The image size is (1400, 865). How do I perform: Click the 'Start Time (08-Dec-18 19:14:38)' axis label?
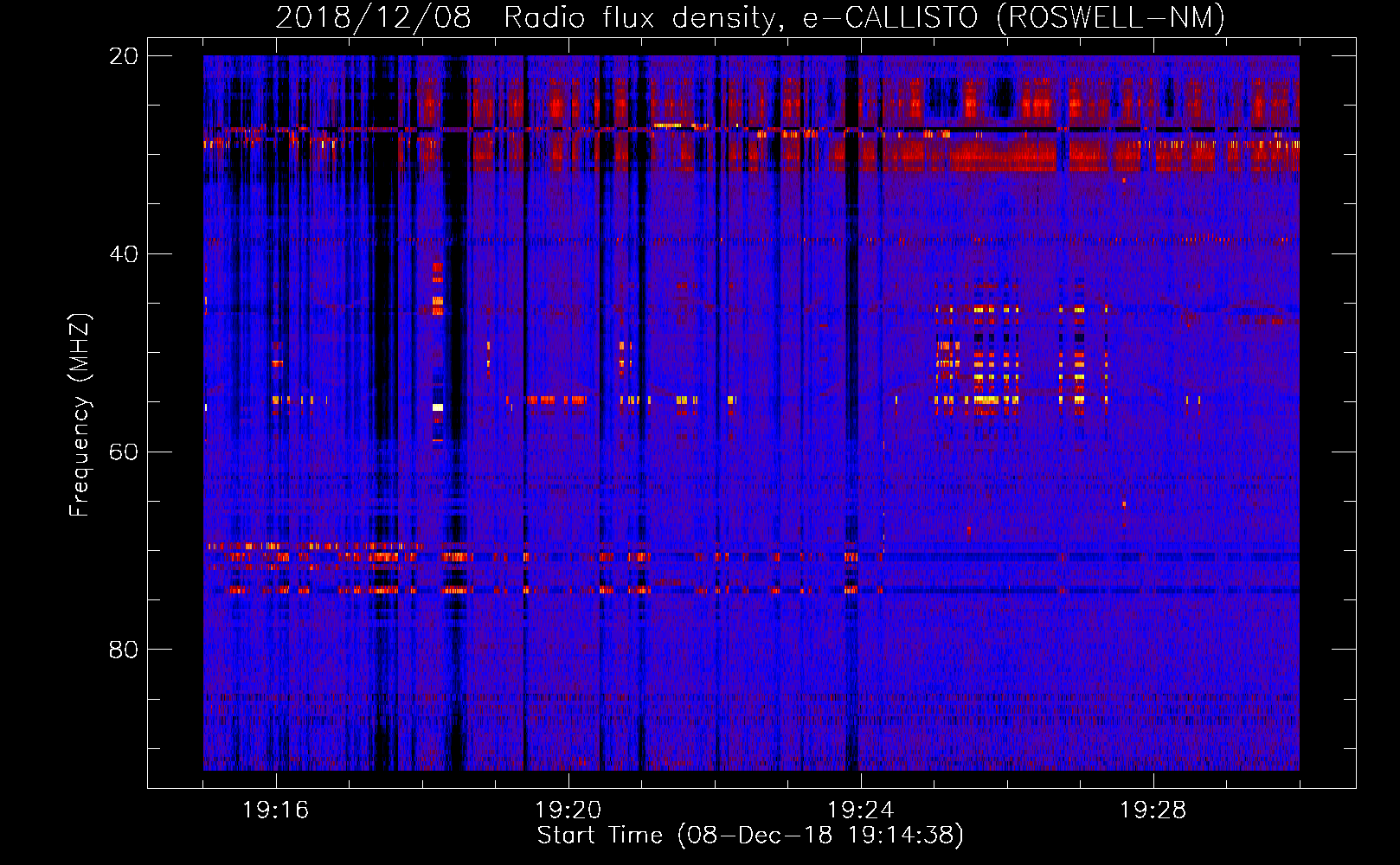(x=750, y=836)
